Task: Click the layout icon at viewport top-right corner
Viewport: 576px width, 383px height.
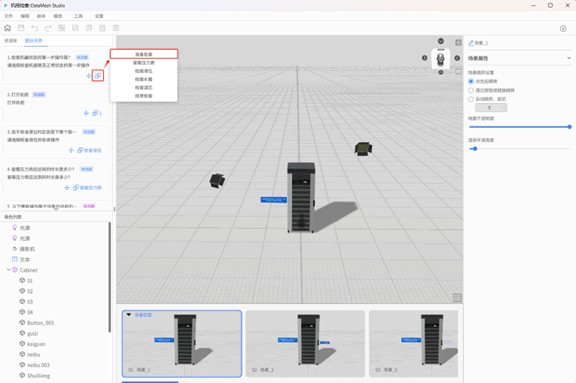Action: click(x=458, y=43)
